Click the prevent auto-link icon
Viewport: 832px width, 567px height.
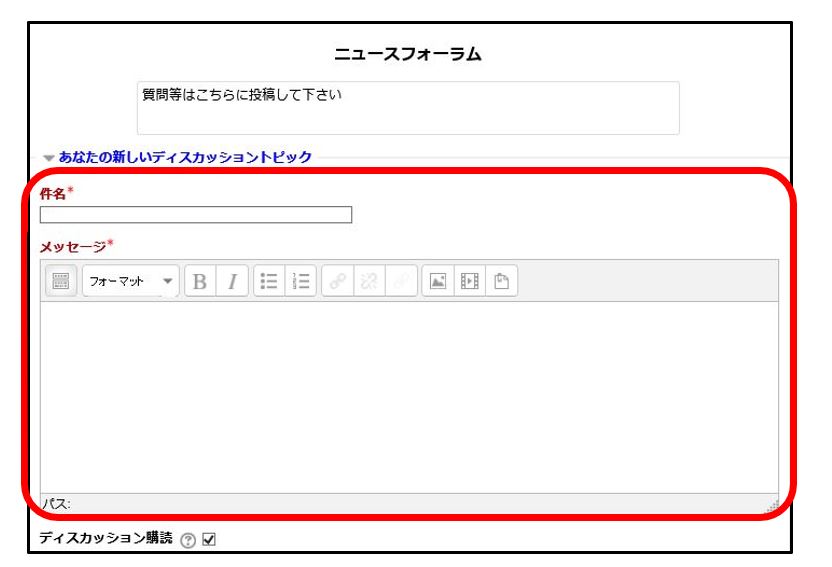coord(397,282)
